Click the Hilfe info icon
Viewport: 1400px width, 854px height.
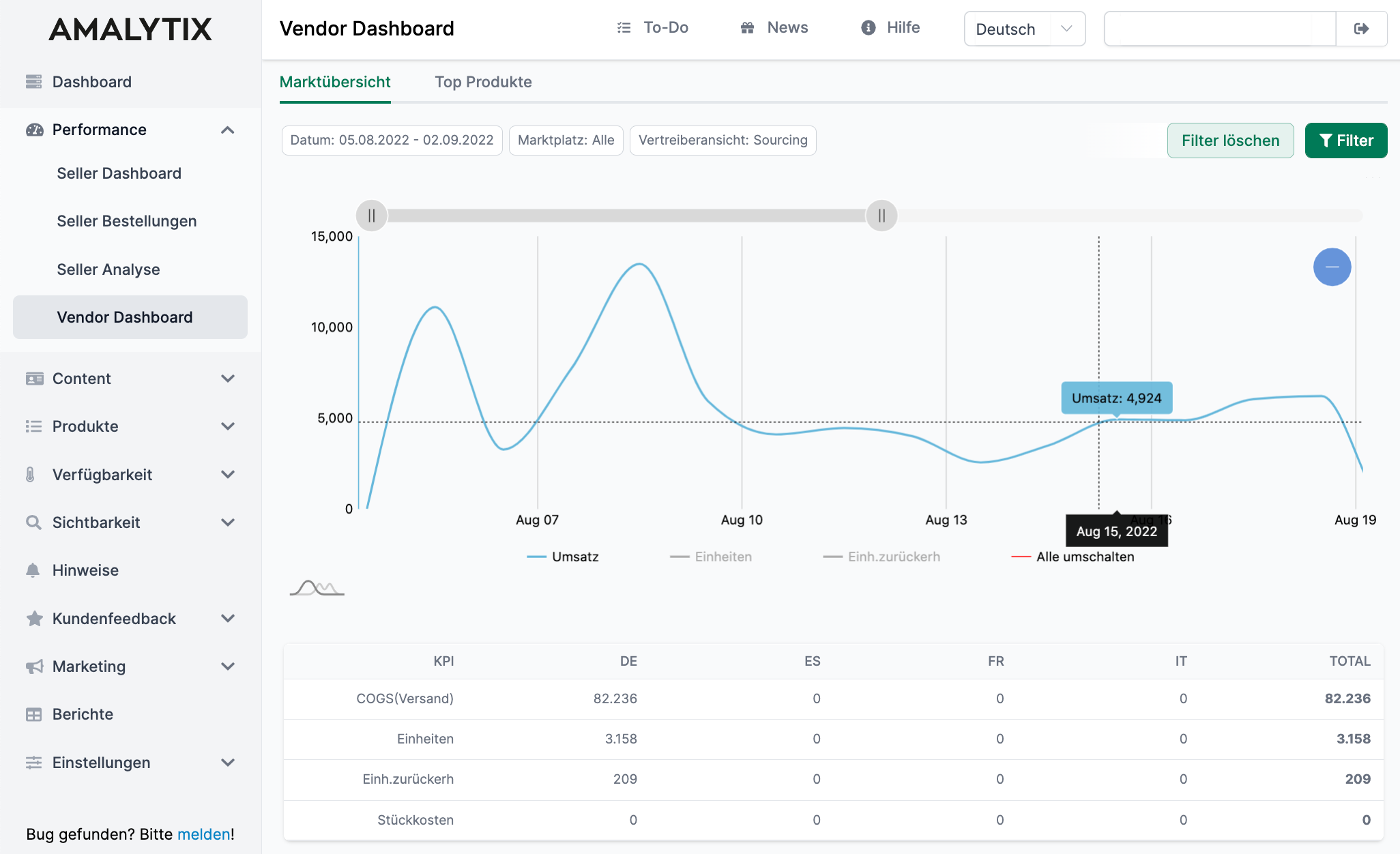869,28
